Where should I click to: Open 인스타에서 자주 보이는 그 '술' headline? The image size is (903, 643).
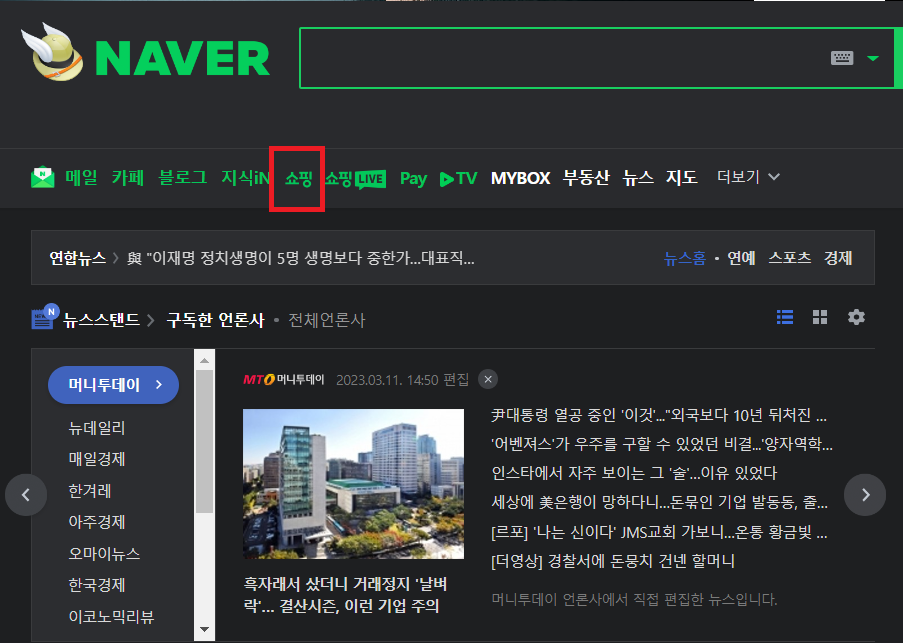(x=634, y=473)
